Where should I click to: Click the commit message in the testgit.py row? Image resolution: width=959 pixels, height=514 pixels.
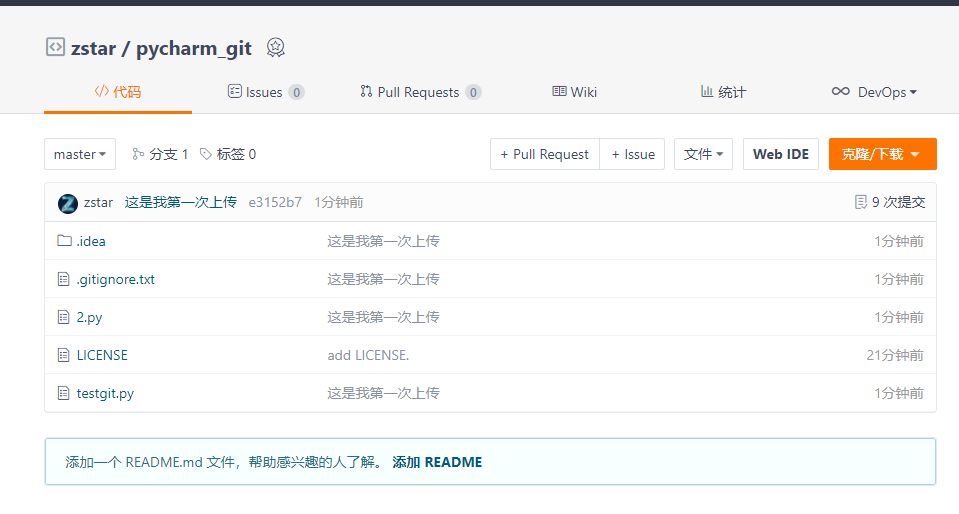click(383, 393)
